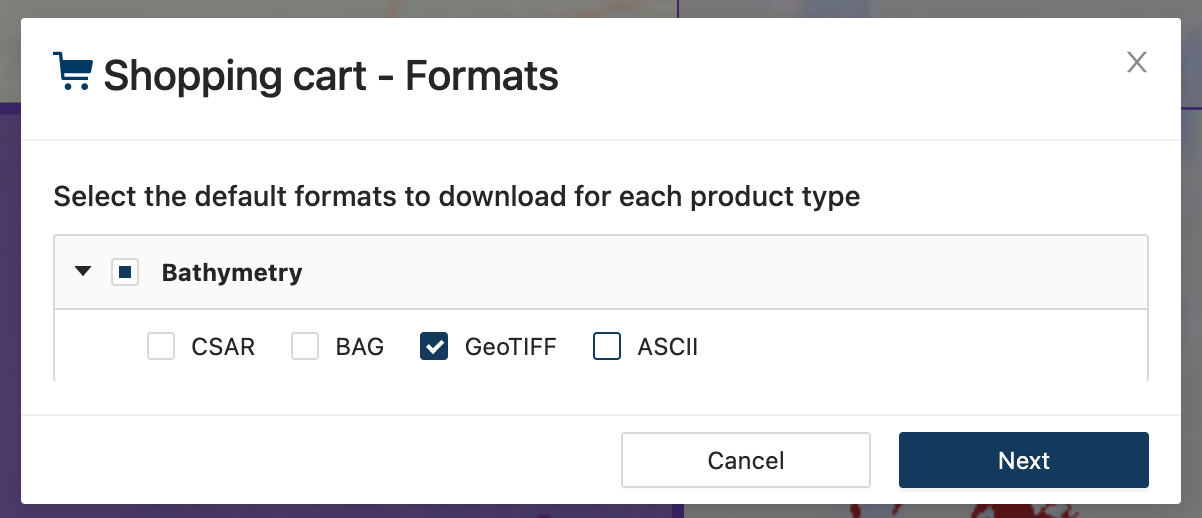
Task: Enable the CSAR format checkbox
Action: tap(161, 347)
